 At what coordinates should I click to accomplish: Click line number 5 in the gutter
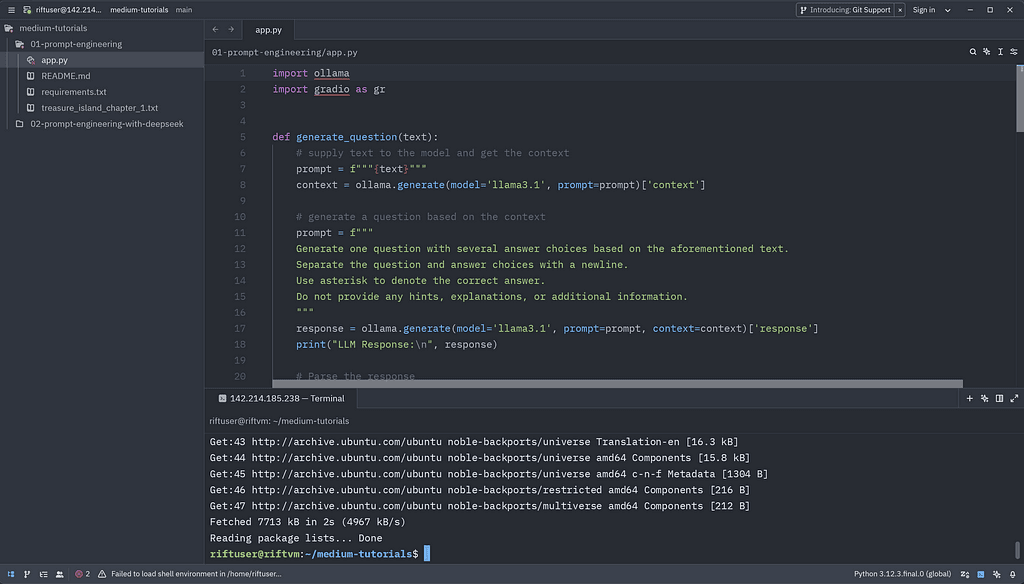(242, 137)
